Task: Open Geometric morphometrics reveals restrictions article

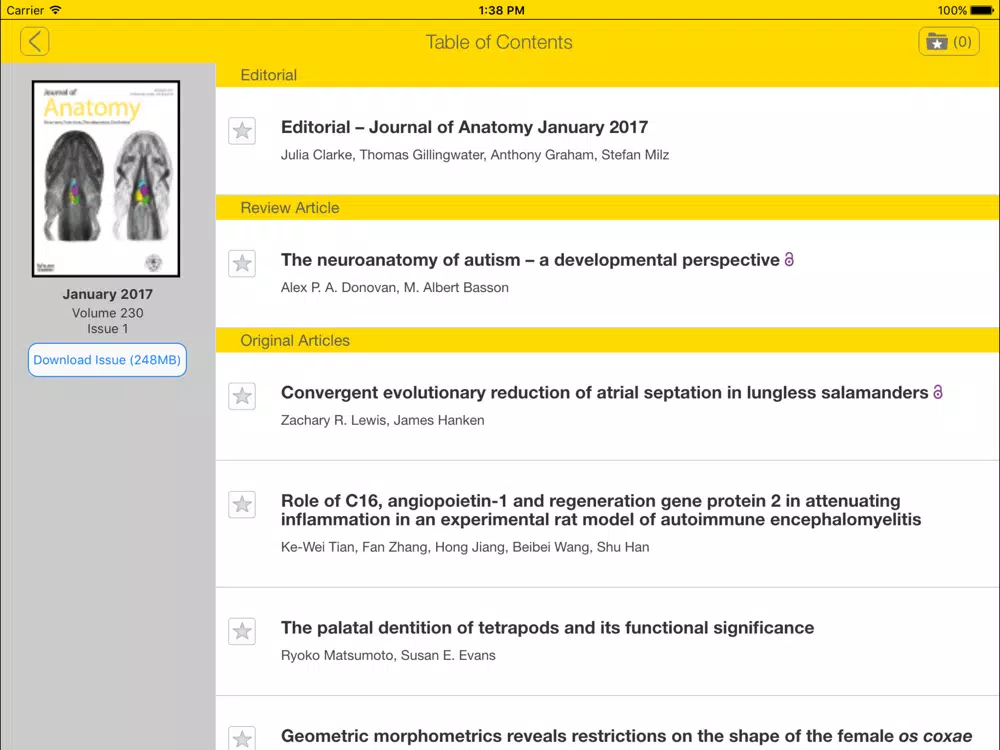Action: coord(626,736)
